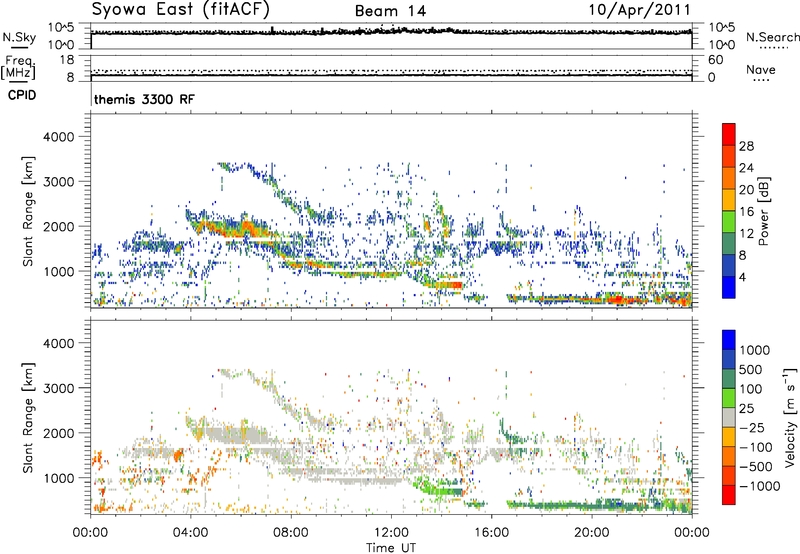Pick the light green power colorbar segment
Image resolution: width=800 pixels, height=554 pixels.
(729, 222)
